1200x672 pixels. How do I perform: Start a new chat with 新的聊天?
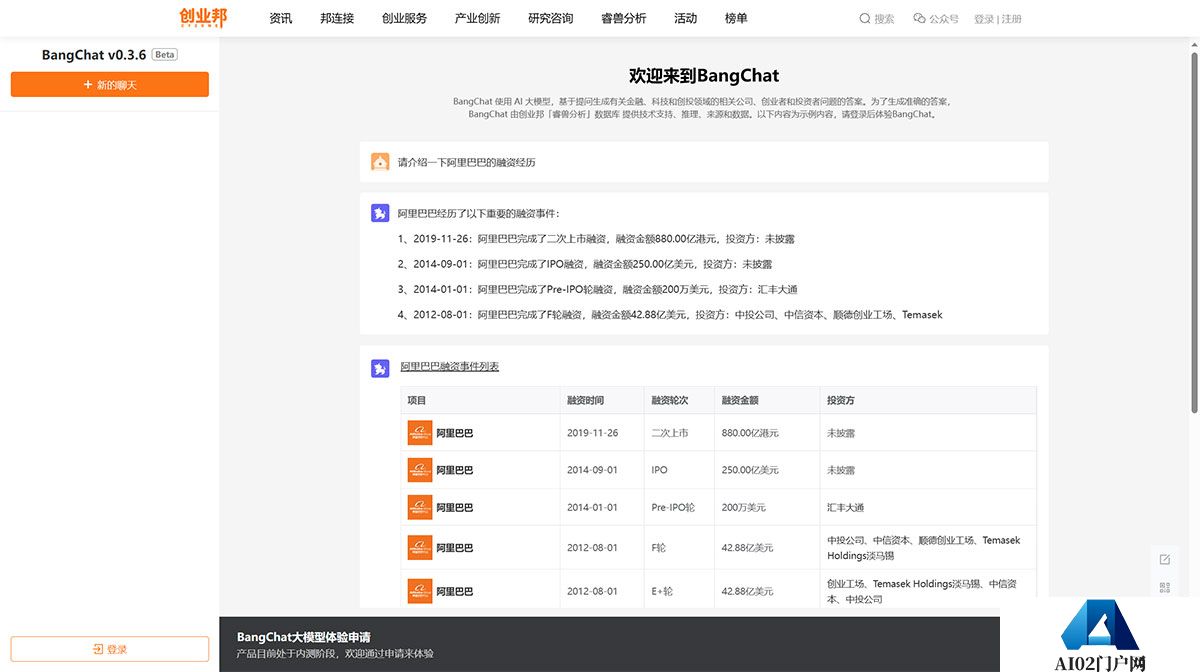pyautogui.click(x=110, y=85)
